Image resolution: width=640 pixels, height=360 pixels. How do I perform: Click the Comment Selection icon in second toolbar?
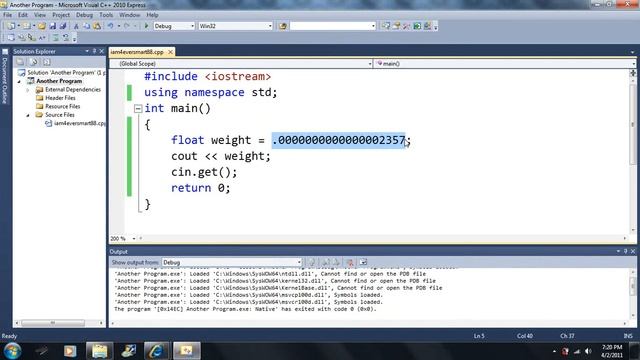(56, 38)
